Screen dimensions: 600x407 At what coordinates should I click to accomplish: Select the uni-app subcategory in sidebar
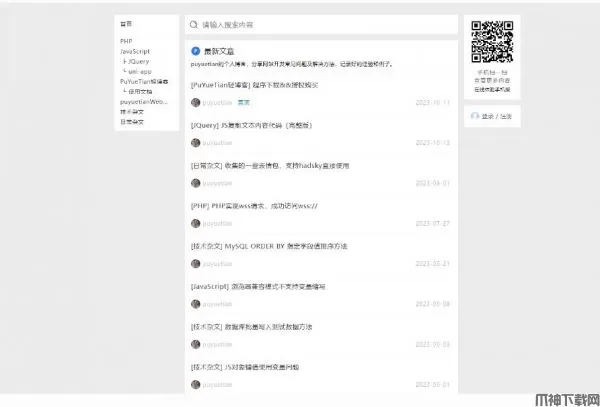click(140, 72)
